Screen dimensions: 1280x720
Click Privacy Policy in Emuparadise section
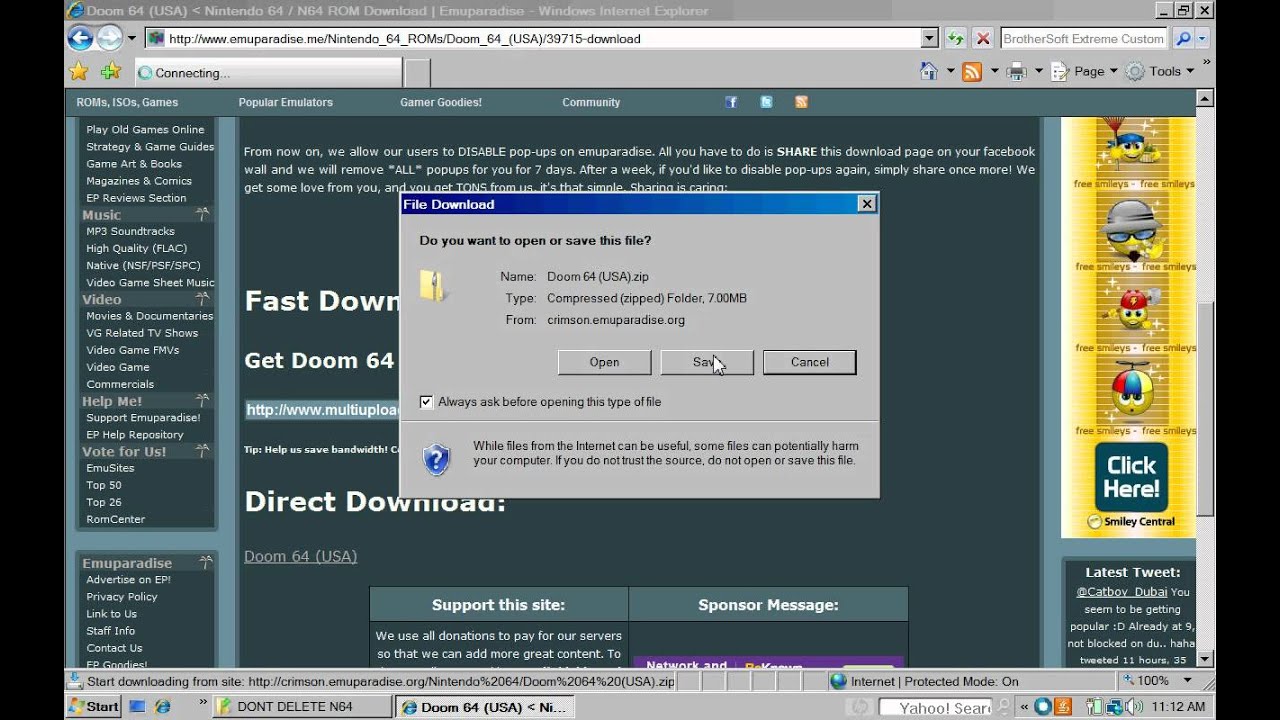121,597
